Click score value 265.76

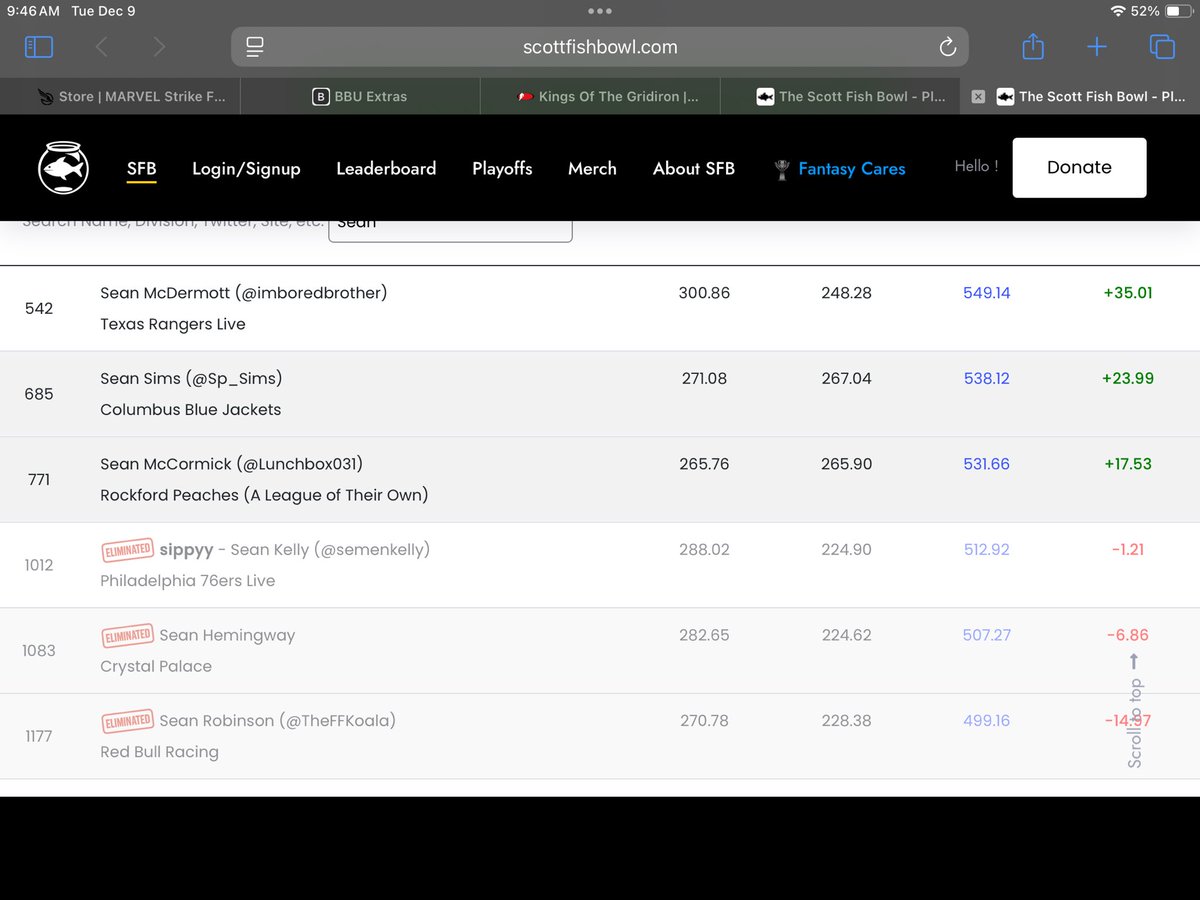(704, 464)
